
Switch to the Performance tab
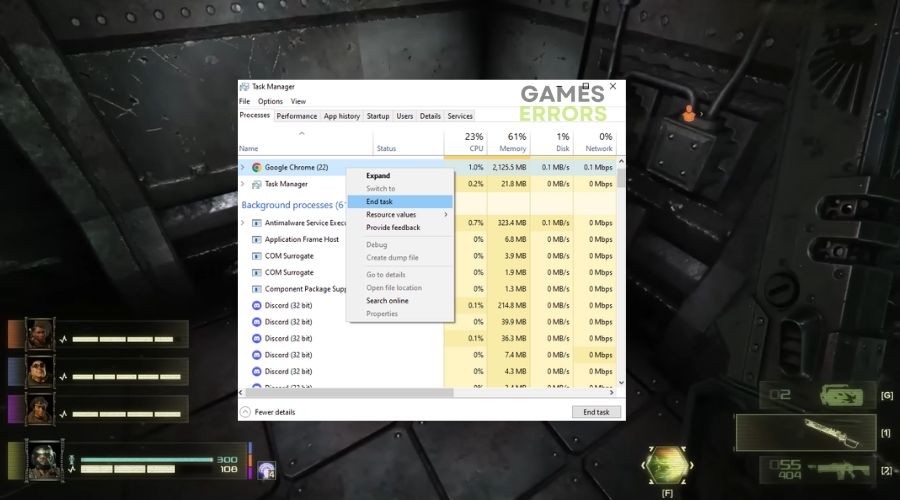tap(297, 116)
